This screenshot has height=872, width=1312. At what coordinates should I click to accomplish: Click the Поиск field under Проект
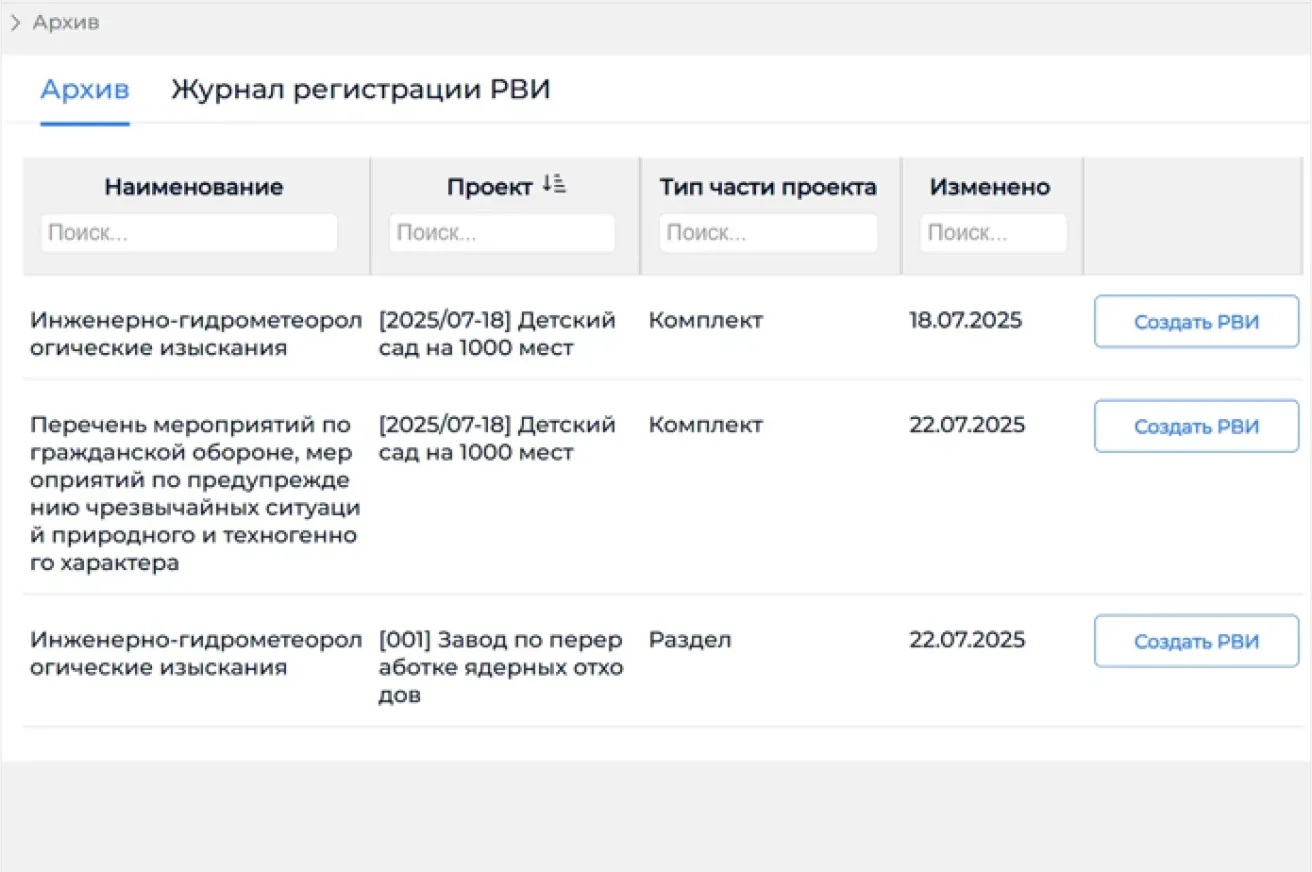503,232
